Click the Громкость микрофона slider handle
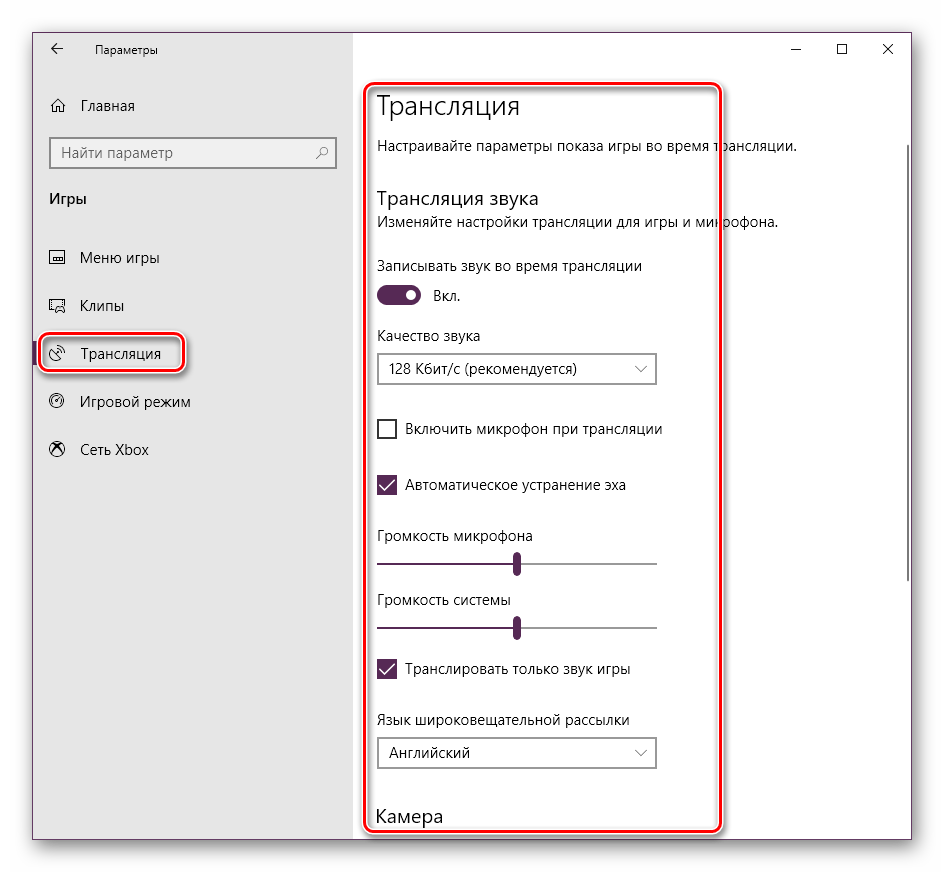The image size is (944, 872). [x=517, y=564]
